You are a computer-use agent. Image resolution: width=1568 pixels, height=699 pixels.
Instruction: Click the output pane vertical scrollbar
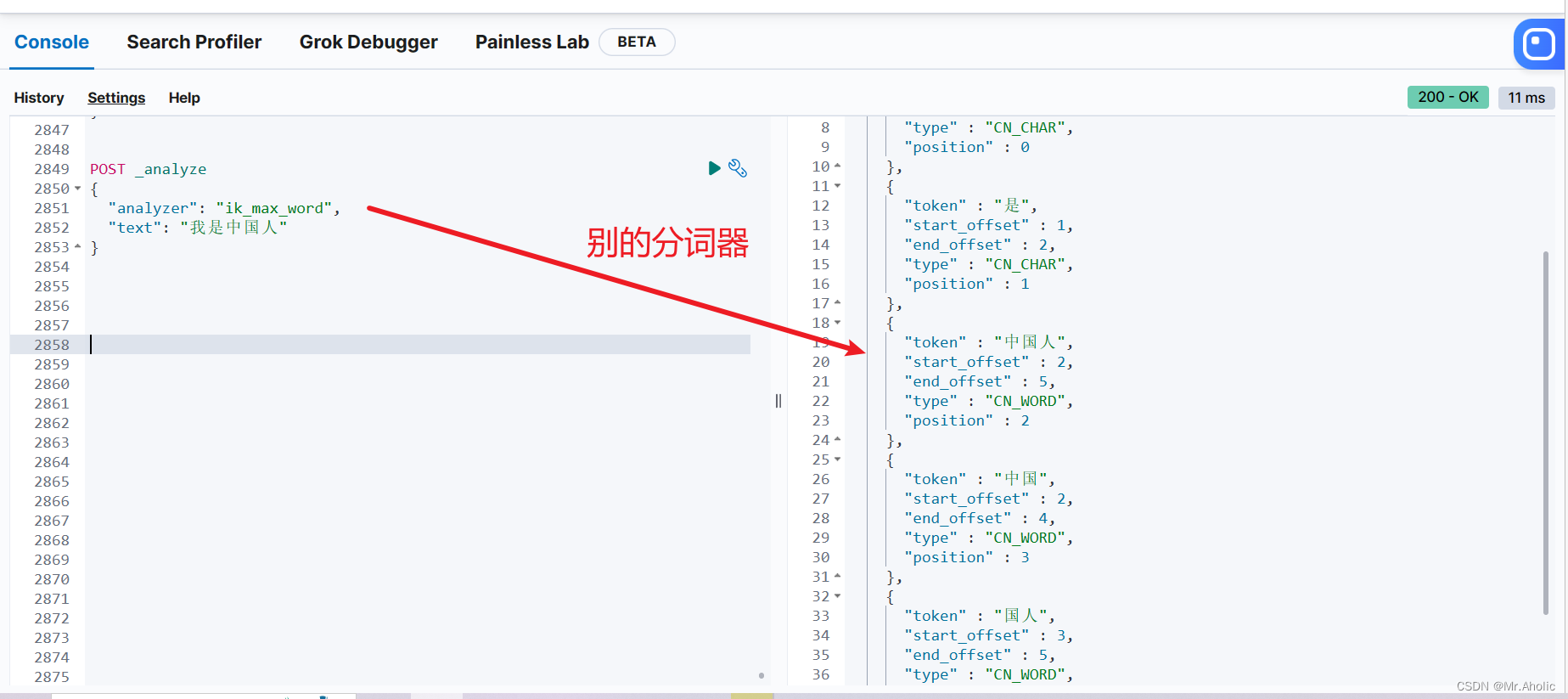(1545, 432)
